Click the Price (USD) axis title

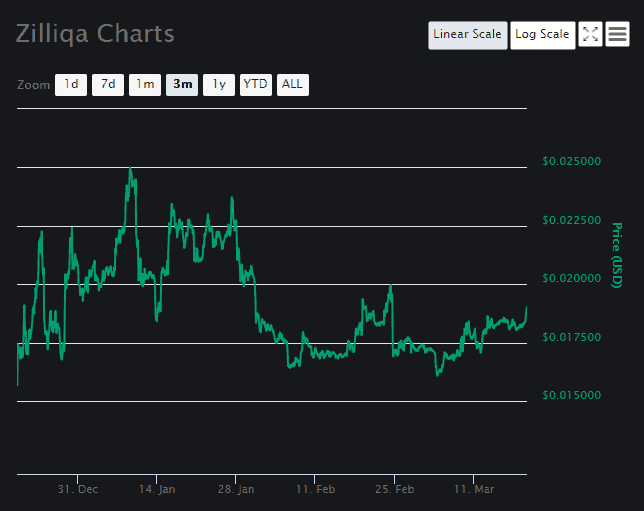coord(617,255)
